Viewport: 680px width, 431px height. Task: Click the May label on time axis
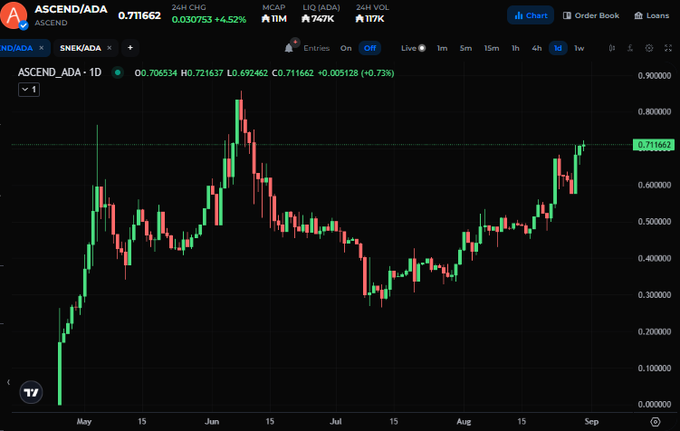(84, 421)
